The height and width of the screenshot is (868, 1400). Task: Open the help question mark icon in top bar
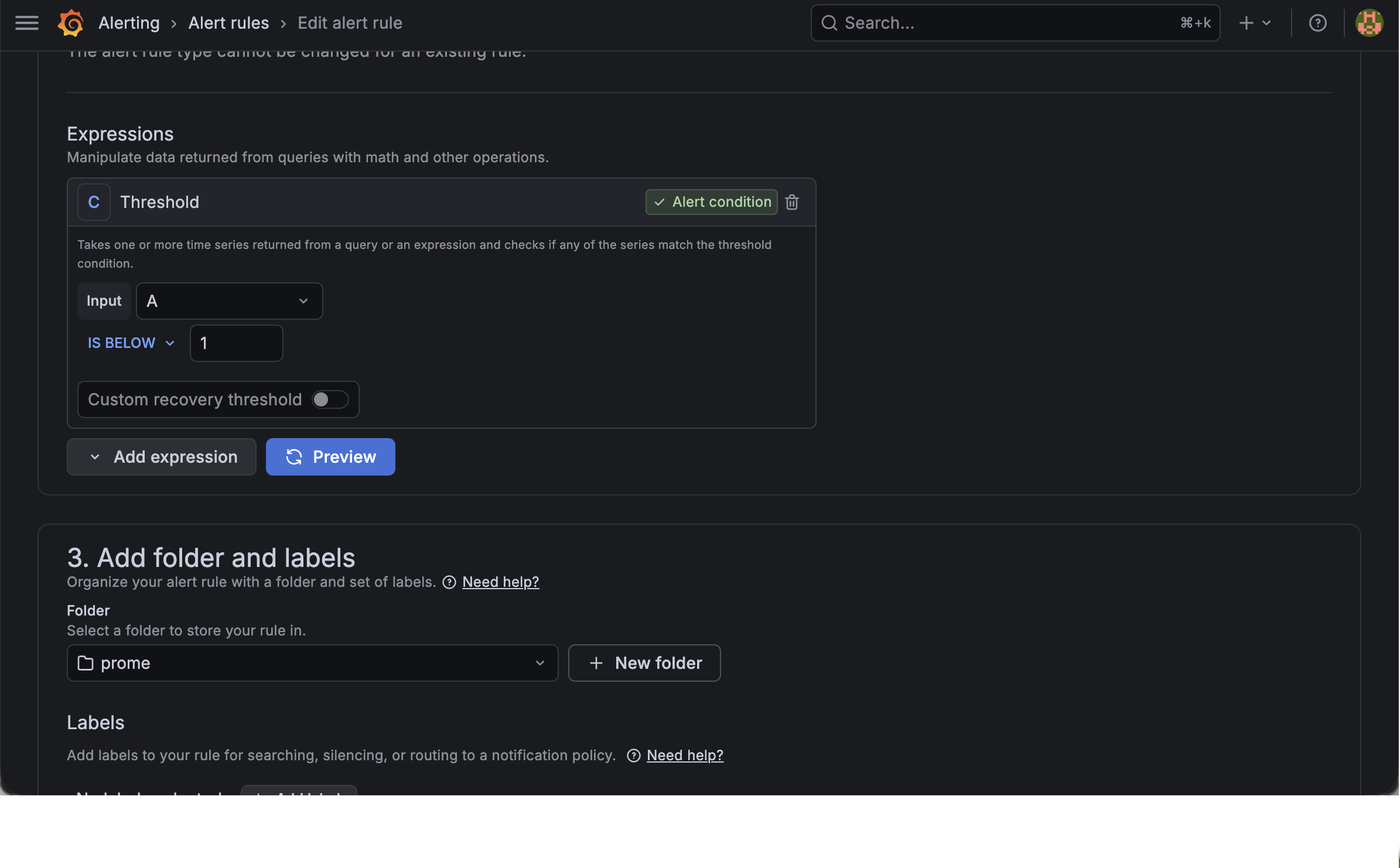click(x=1317, y=23)
